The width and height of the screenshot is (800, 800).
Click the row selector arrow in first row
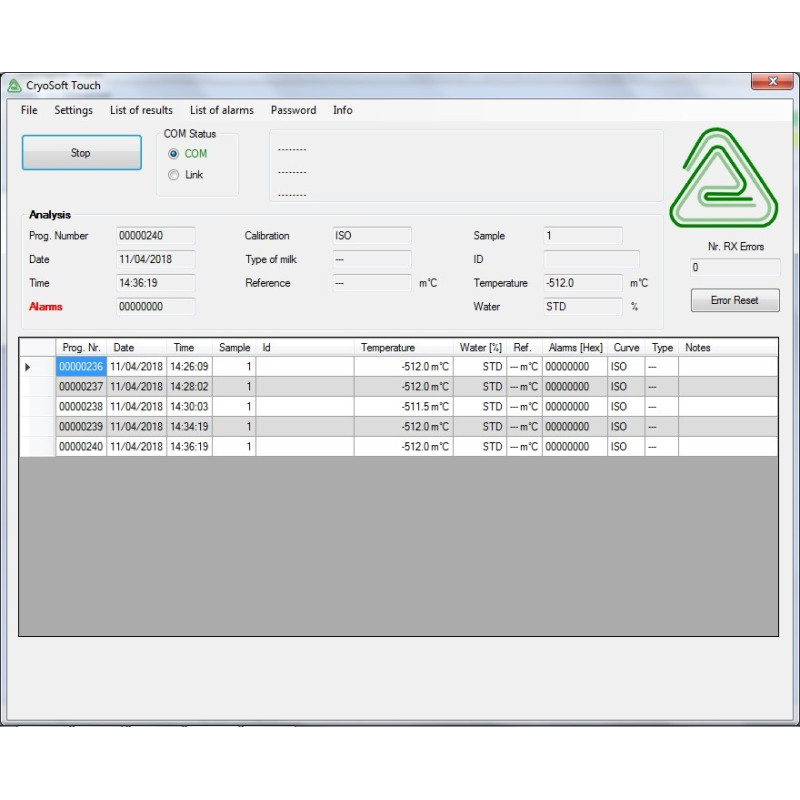pos(27,367)
